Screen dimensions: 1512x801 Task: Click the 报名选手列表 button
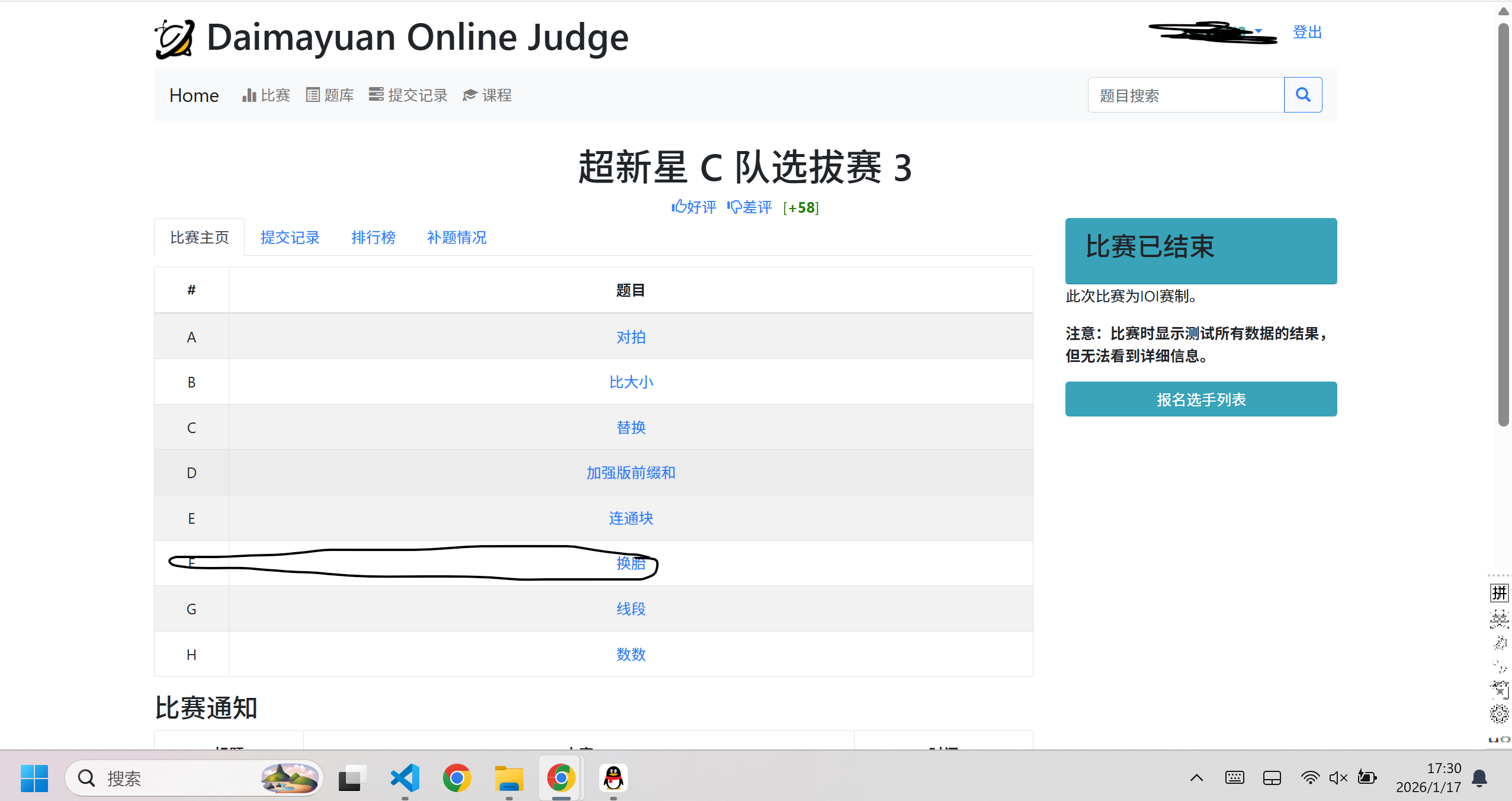pos(1200,399)
